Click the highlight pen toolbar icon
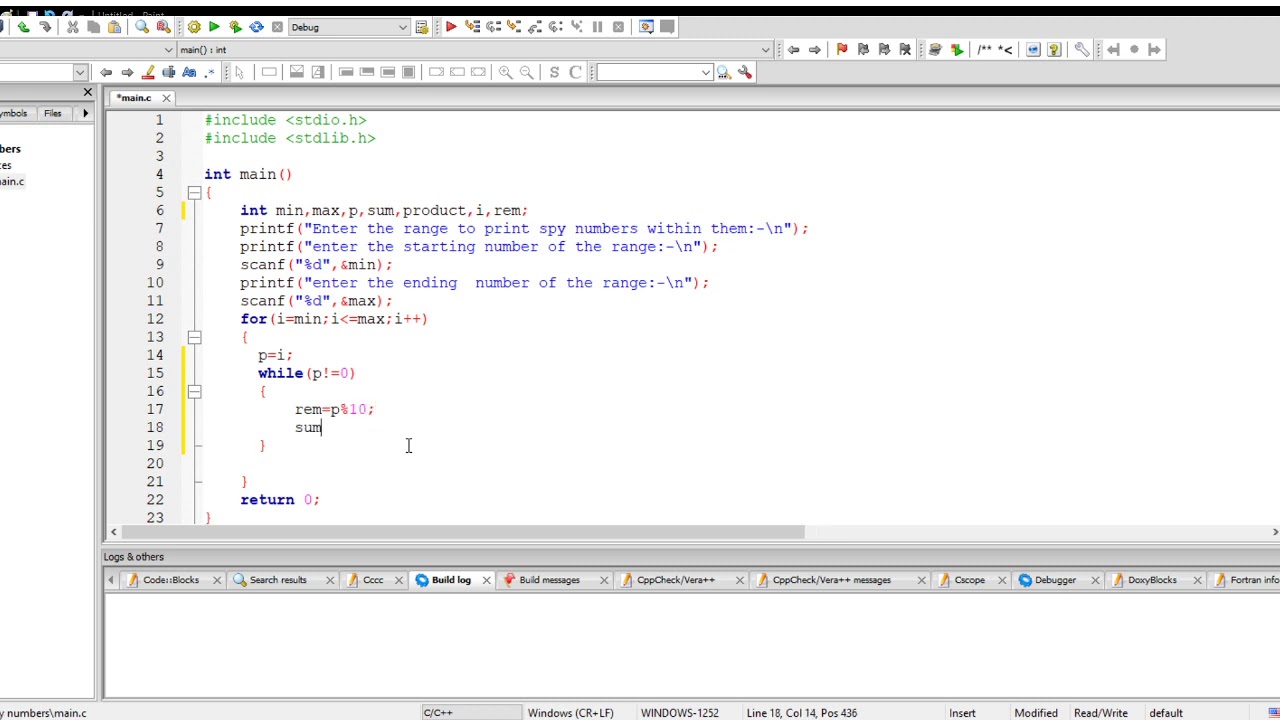Image resolution: width=1280 pixels, height=720 pixels. tap(148, 72)
